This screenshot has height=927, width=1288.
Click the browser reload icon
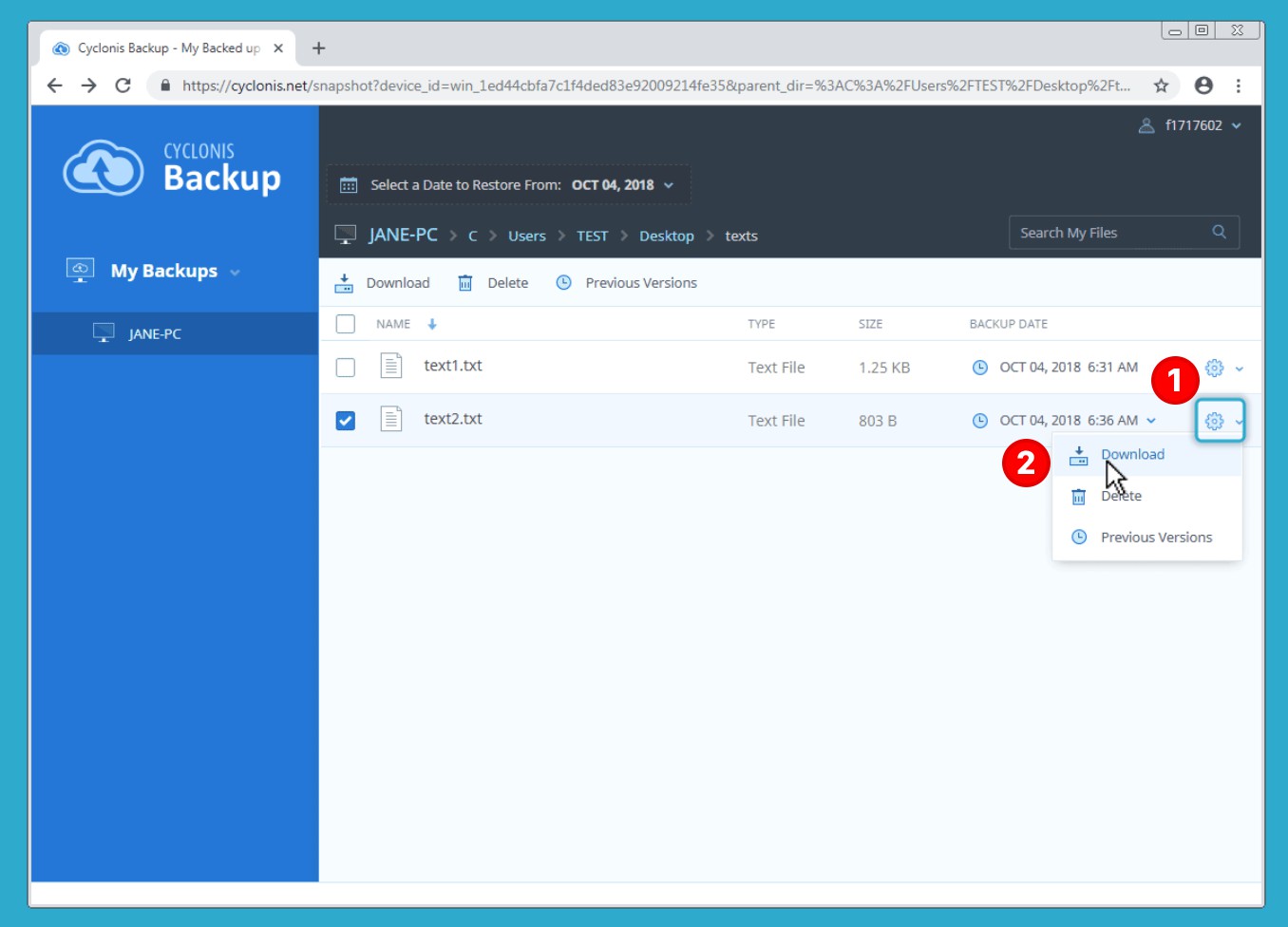pyautogui.click(x=123, y=85)
